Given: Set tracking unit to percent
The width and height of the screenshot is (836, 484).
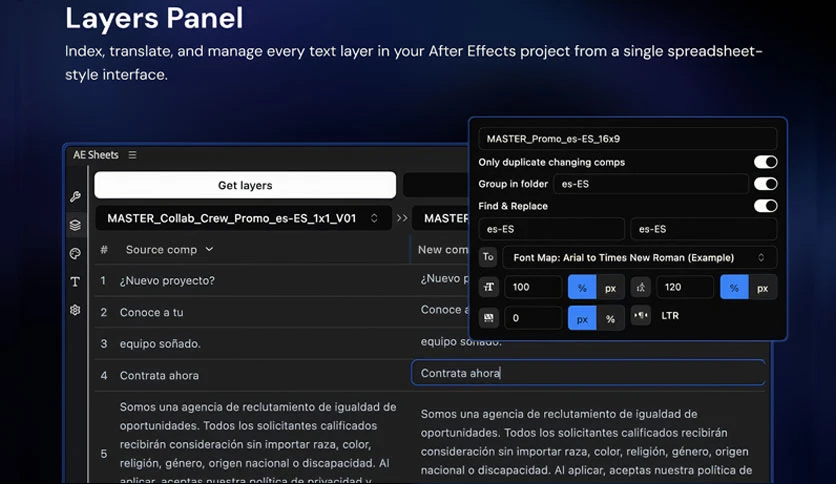Looking at the screenshot, I should 610,318.
